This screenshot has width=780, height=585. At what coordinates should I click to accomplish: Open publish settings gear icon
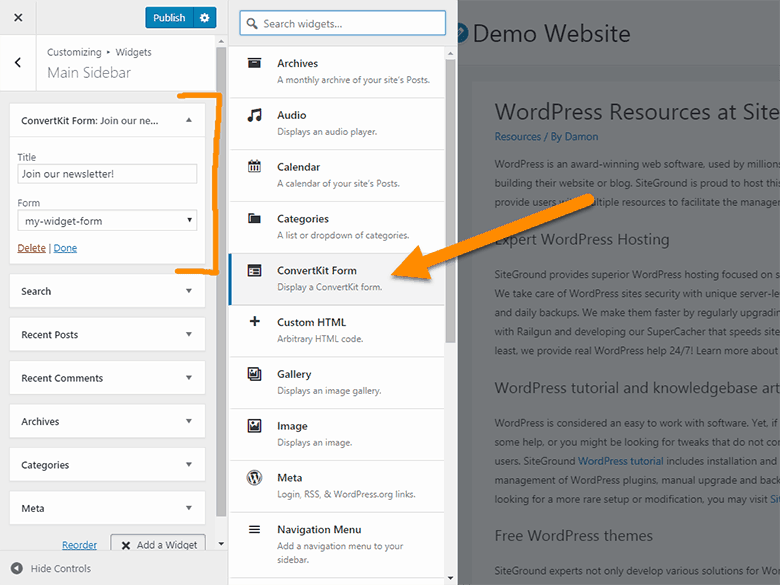click(204, 17)
